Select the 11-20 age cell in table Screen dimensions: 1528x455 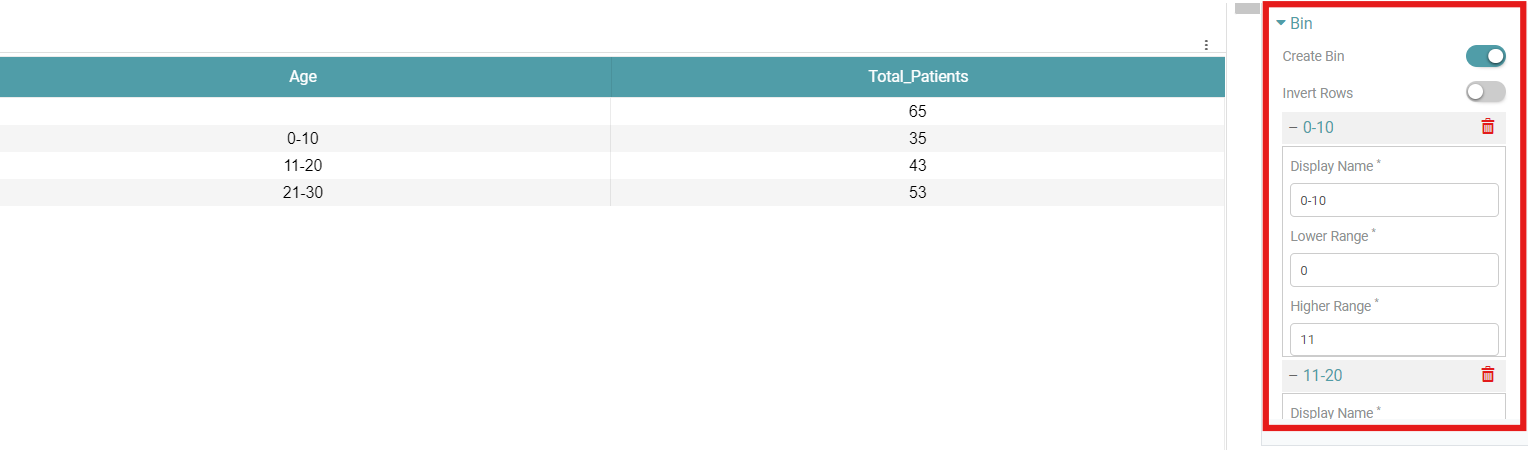(x=302, y=165)
